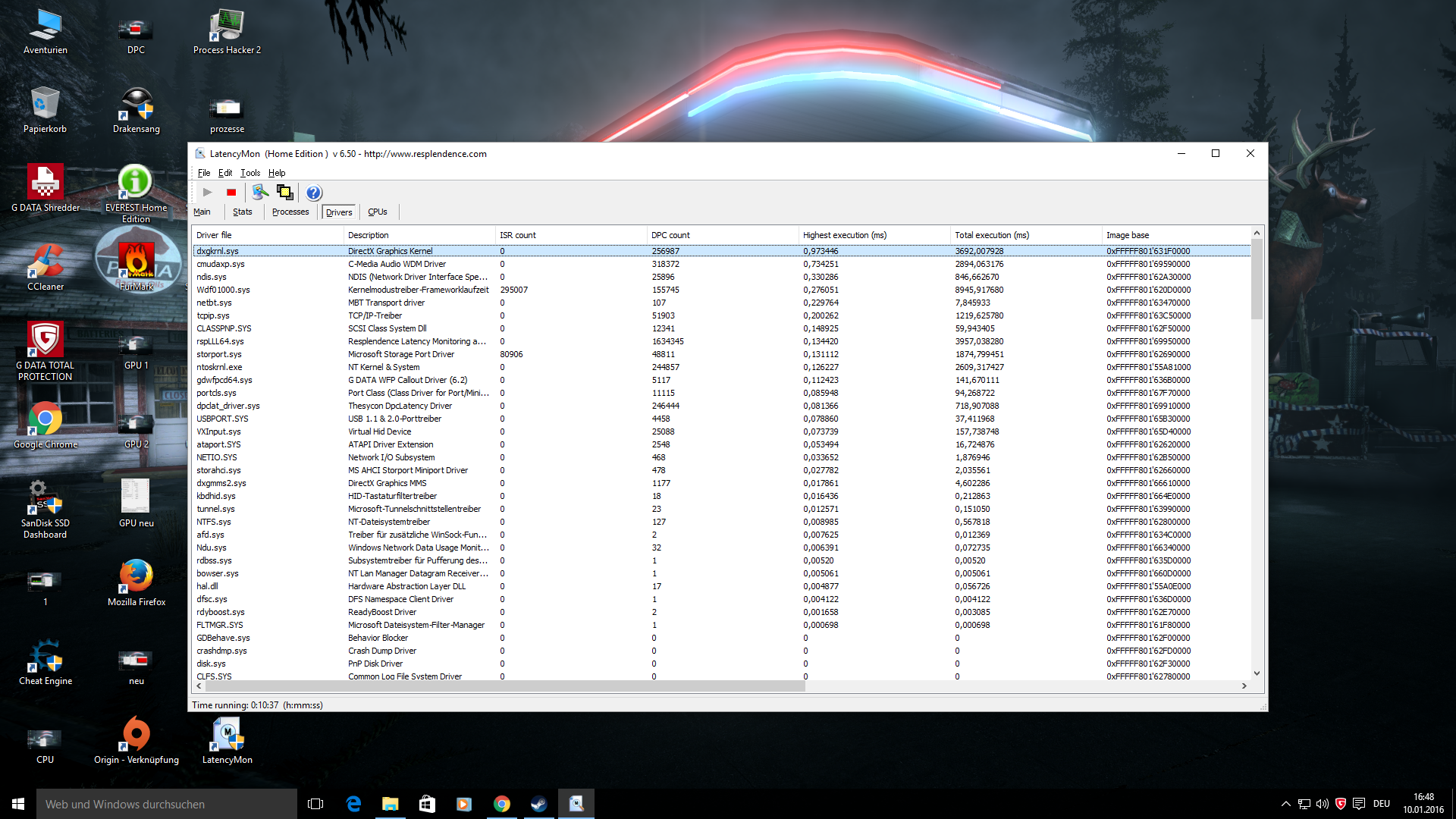Click the blue question mark help icon
This screenshot has width=1456, height=819.
[x=314, y=193]
